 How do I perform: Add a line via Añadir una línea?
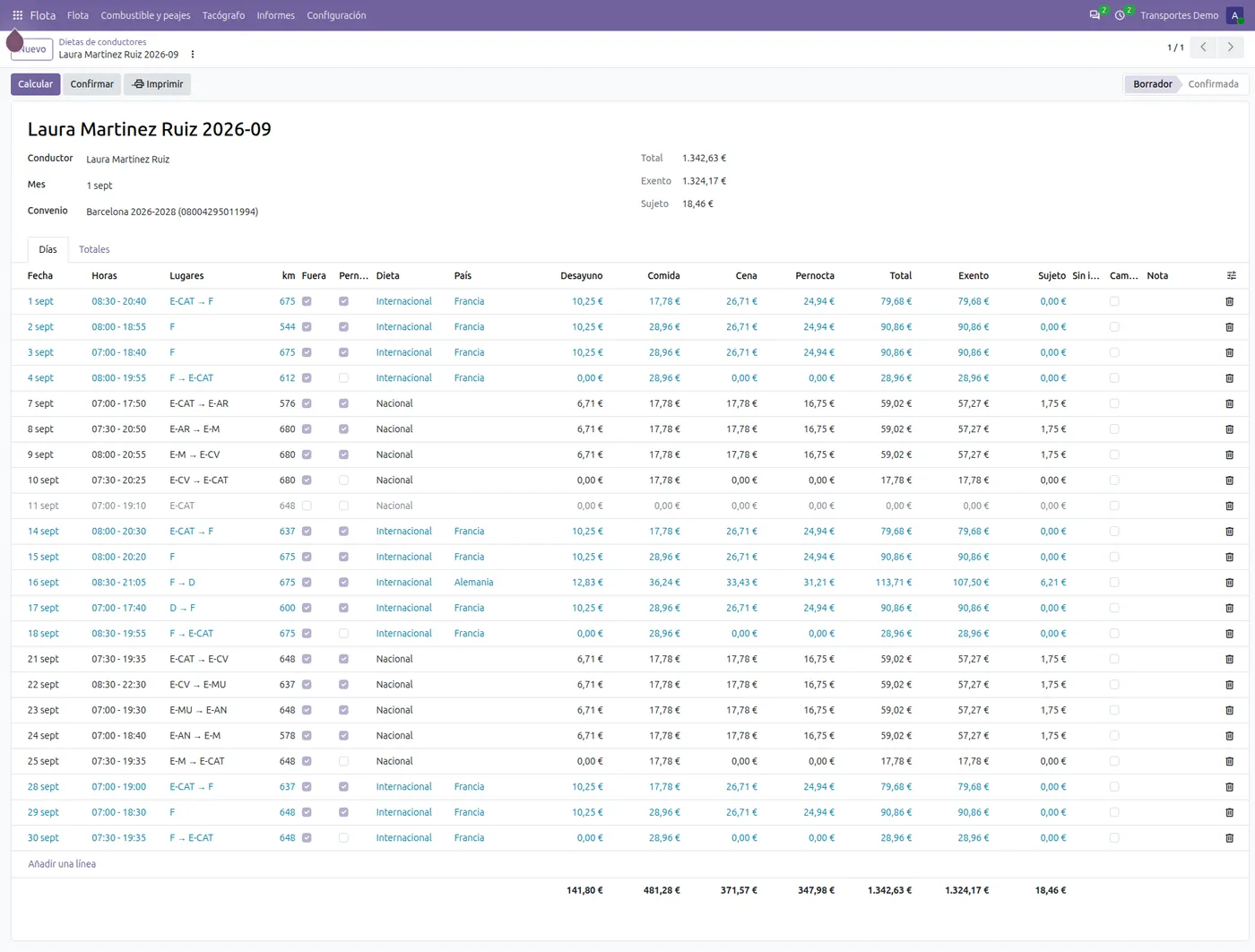coord(62,864)
